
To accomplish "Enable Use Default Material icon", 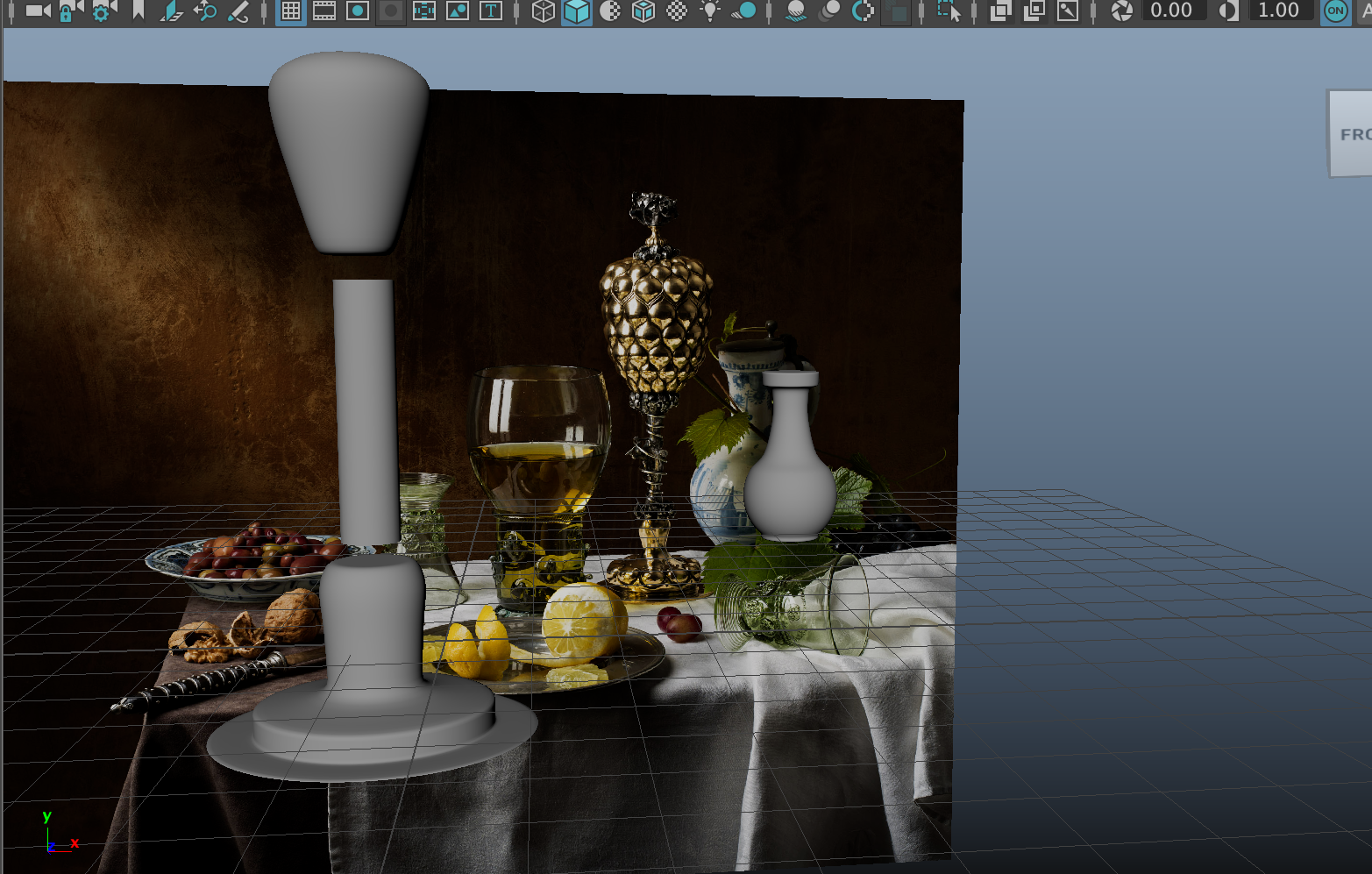I will pos(610,11).
